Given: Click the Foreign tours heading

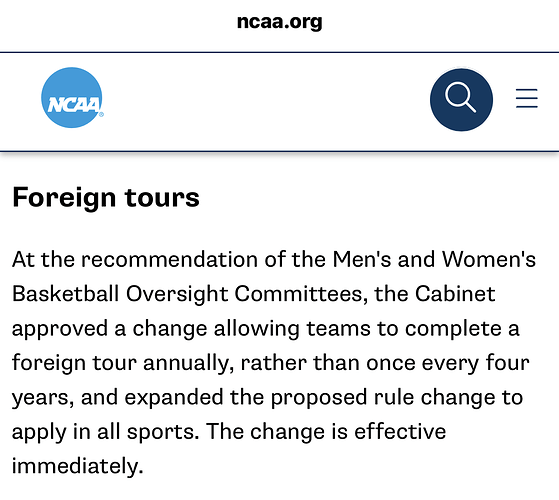Looking at the screenshot, I should pyautogui.click(x=106, y=197).
